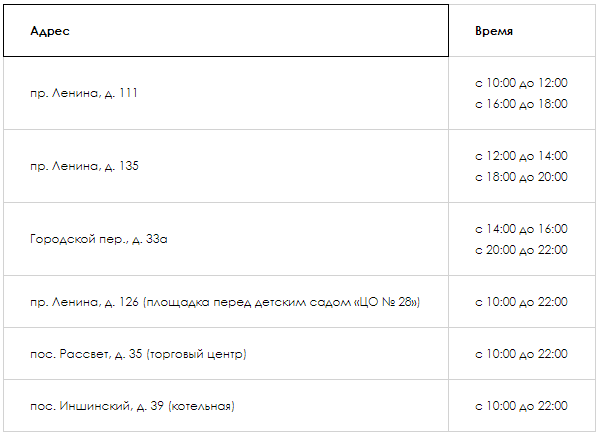
Task: Click time с 16:00 до 18:00
Action: point(521,104)
